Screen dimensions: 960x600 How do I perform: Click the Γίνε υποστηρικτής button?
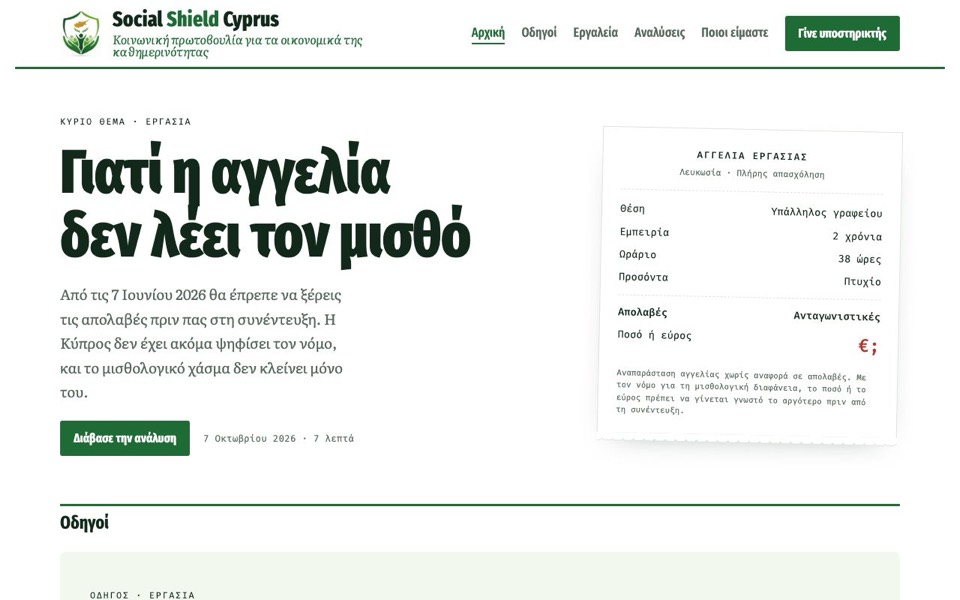coord(842,33)
